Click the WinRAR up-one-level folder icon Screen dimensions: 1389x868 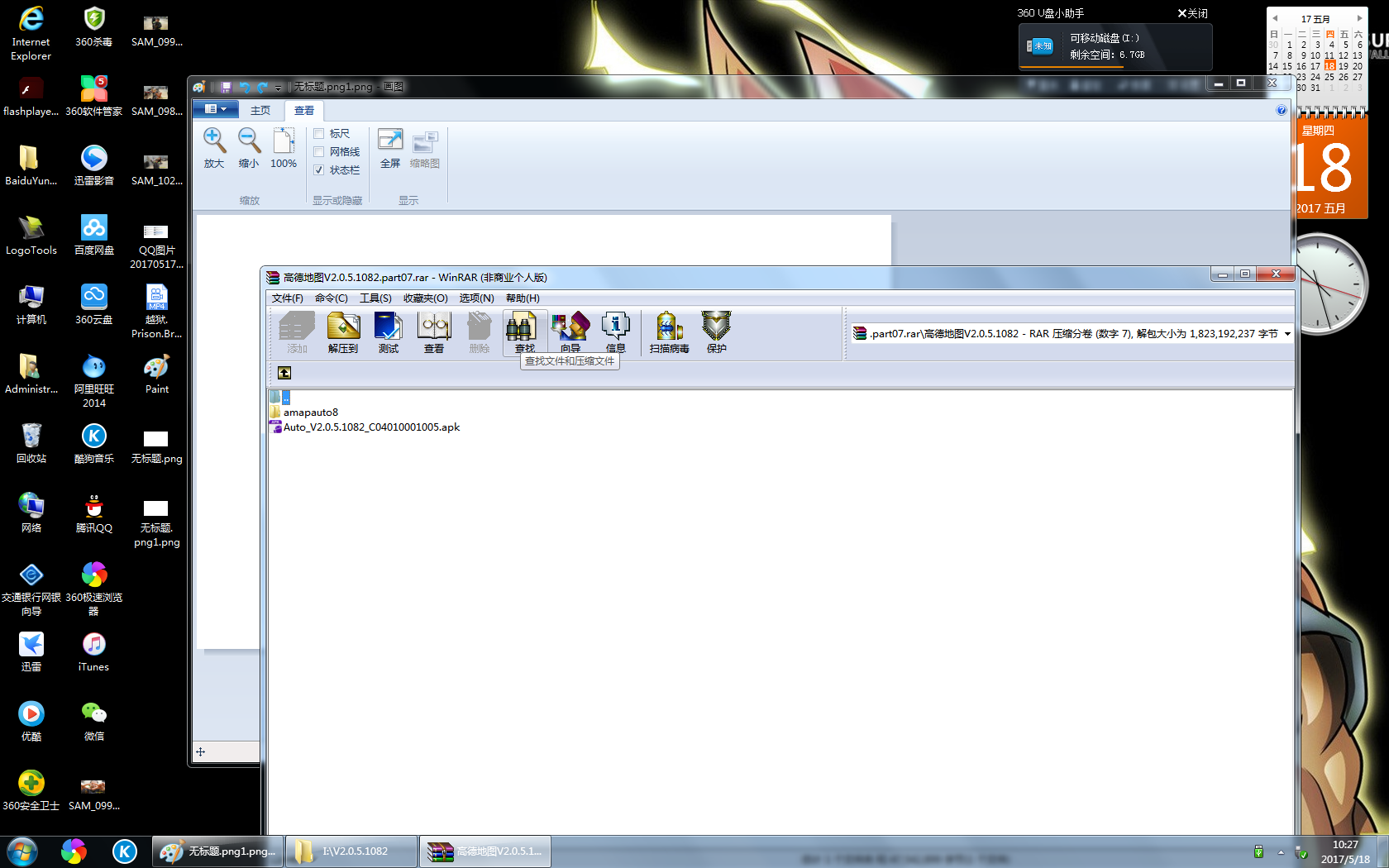tap(284, 373)
